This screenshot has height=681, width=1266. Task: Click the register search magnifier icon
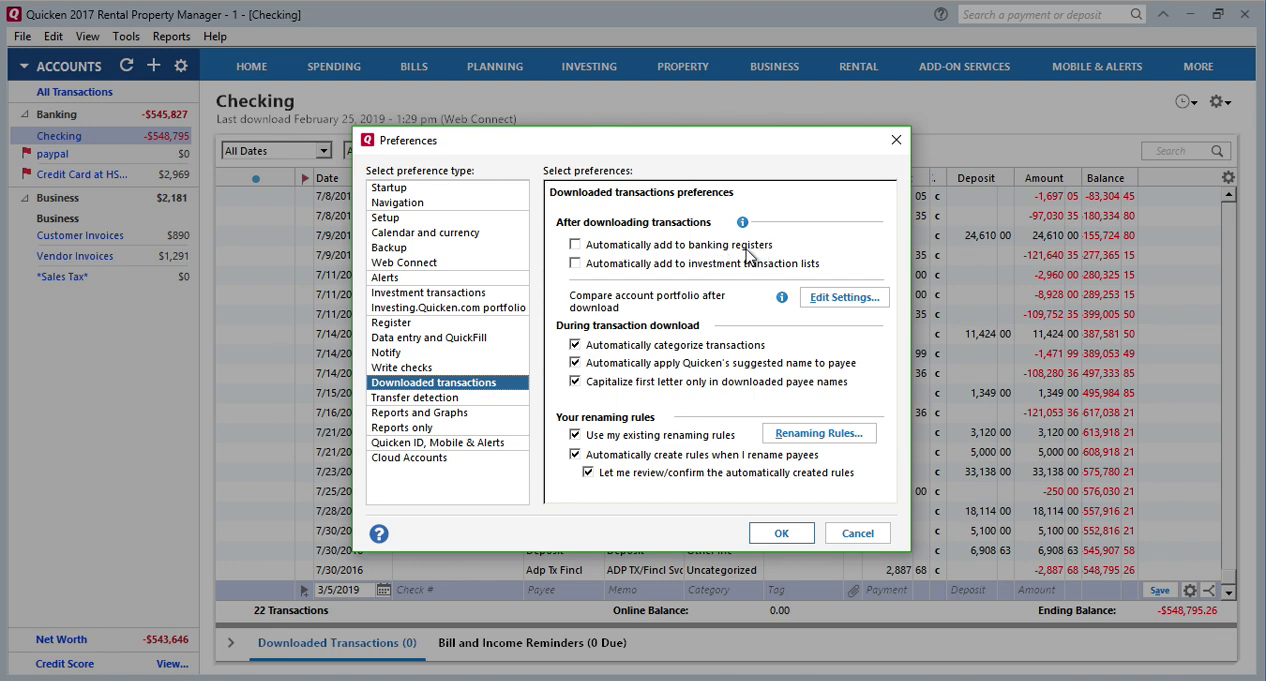(1217, 151)
